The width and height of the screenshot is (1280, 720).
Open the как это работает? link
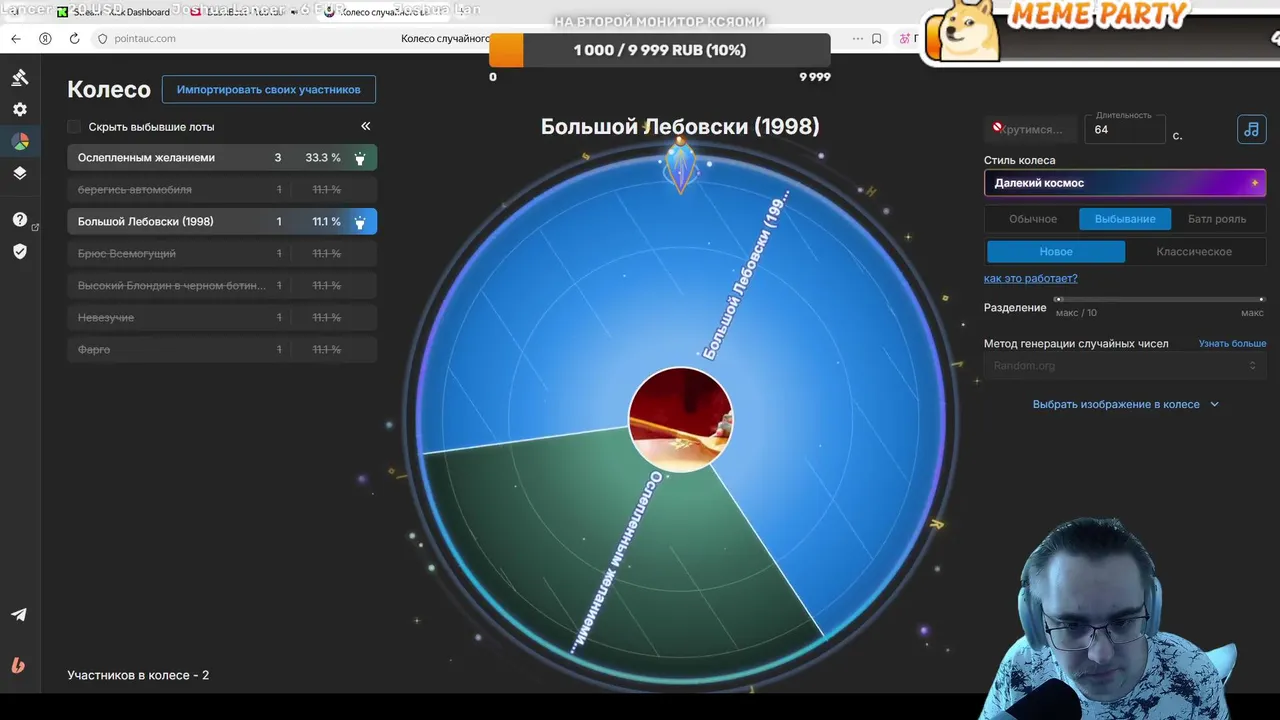click(x=1030, y=278)
